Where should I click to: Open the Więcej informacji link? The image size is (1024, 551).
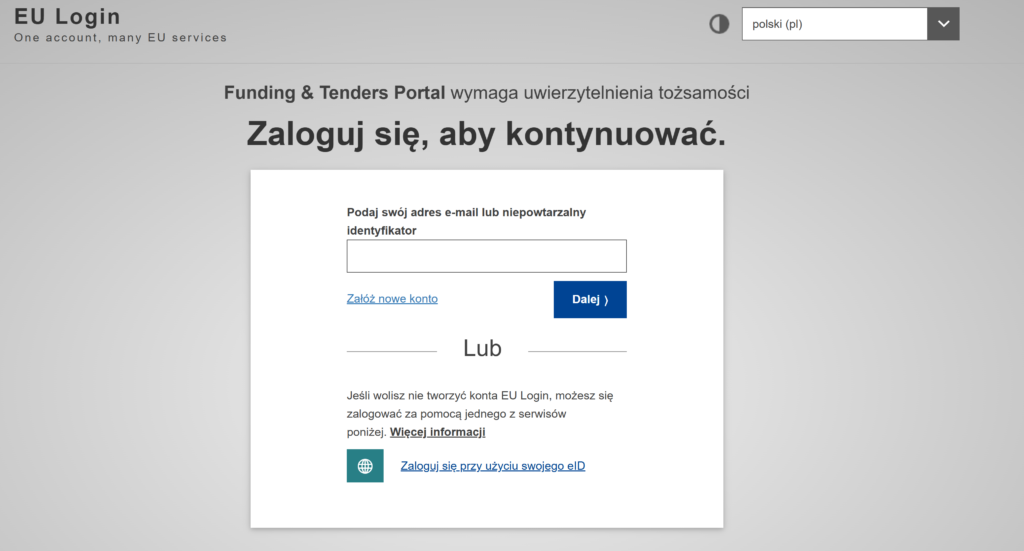tap(438, 432)
